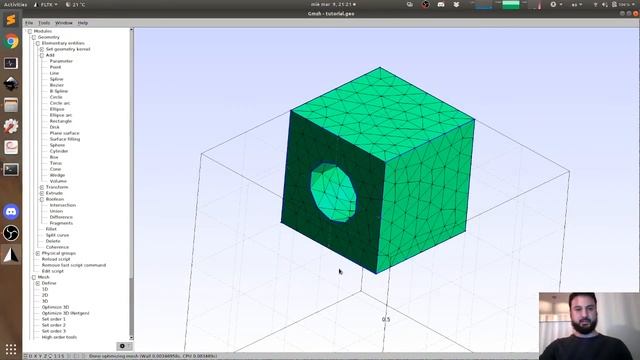
Task: Show applications grid in the dock
Action: click(x=11, y=349)
